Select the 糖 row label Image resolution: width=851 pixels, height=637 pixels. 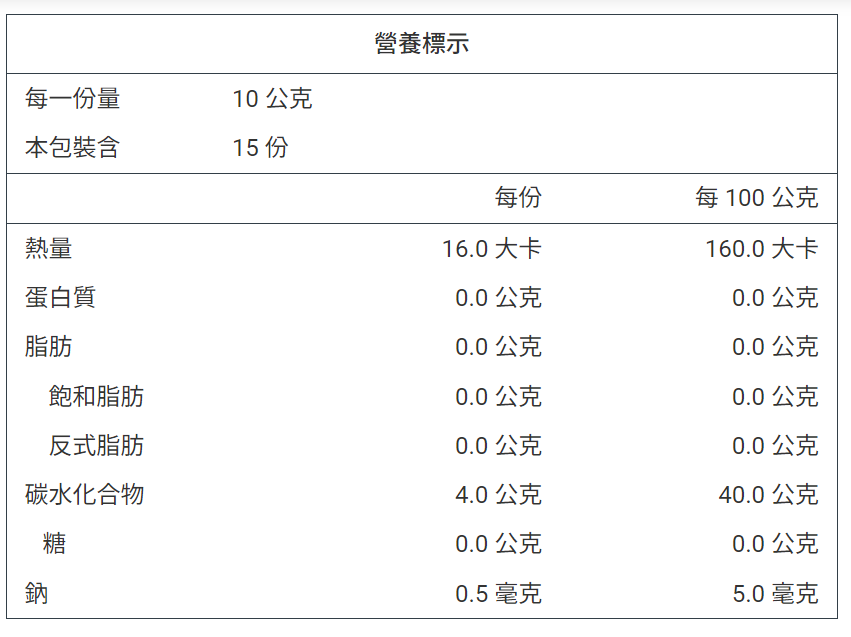tap(54, 544)
